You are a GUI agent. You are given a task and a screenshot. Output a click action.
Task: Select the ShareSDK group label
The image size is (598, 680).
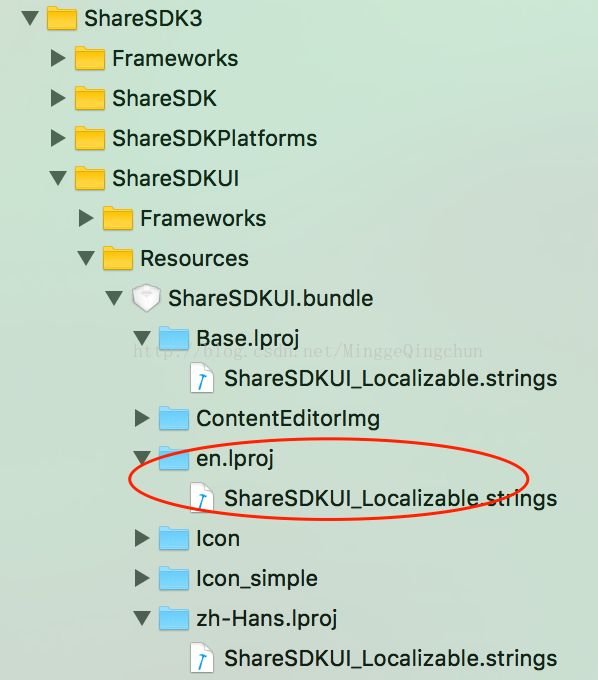[164, 98]
